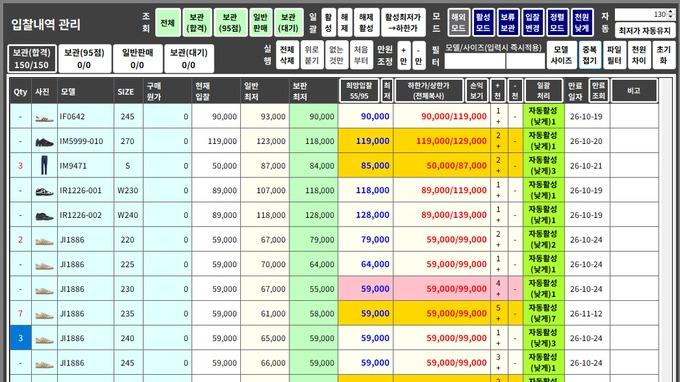Viewport: 680px width, 382px height.
Task: Click the 최저가 자동유지 button
Action: click(x=645, y=30)
